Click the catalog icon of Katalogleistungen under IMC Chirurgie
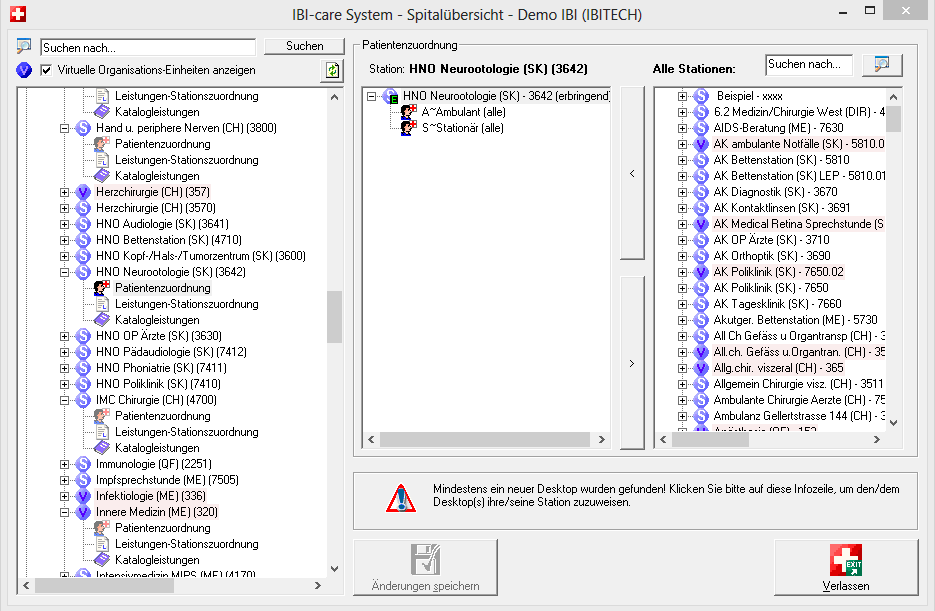The height and width of the screenshot is (611, 935). (102, 448)
